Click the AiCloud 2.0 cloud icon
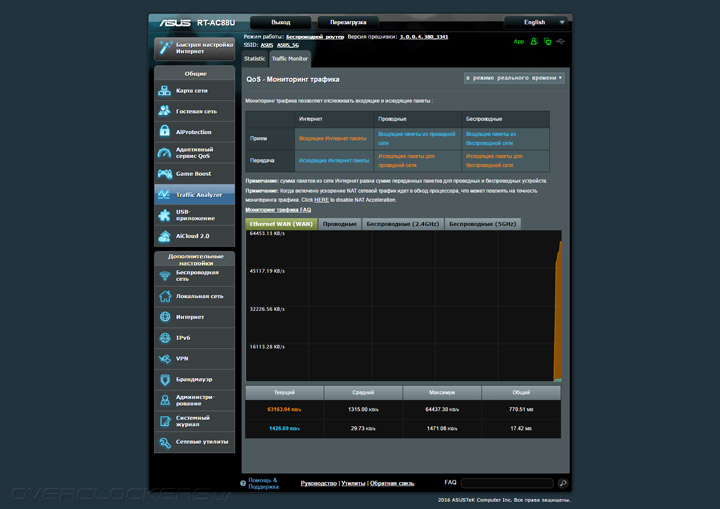The height and width of the screenshot is (509, 720). [164, 236]
